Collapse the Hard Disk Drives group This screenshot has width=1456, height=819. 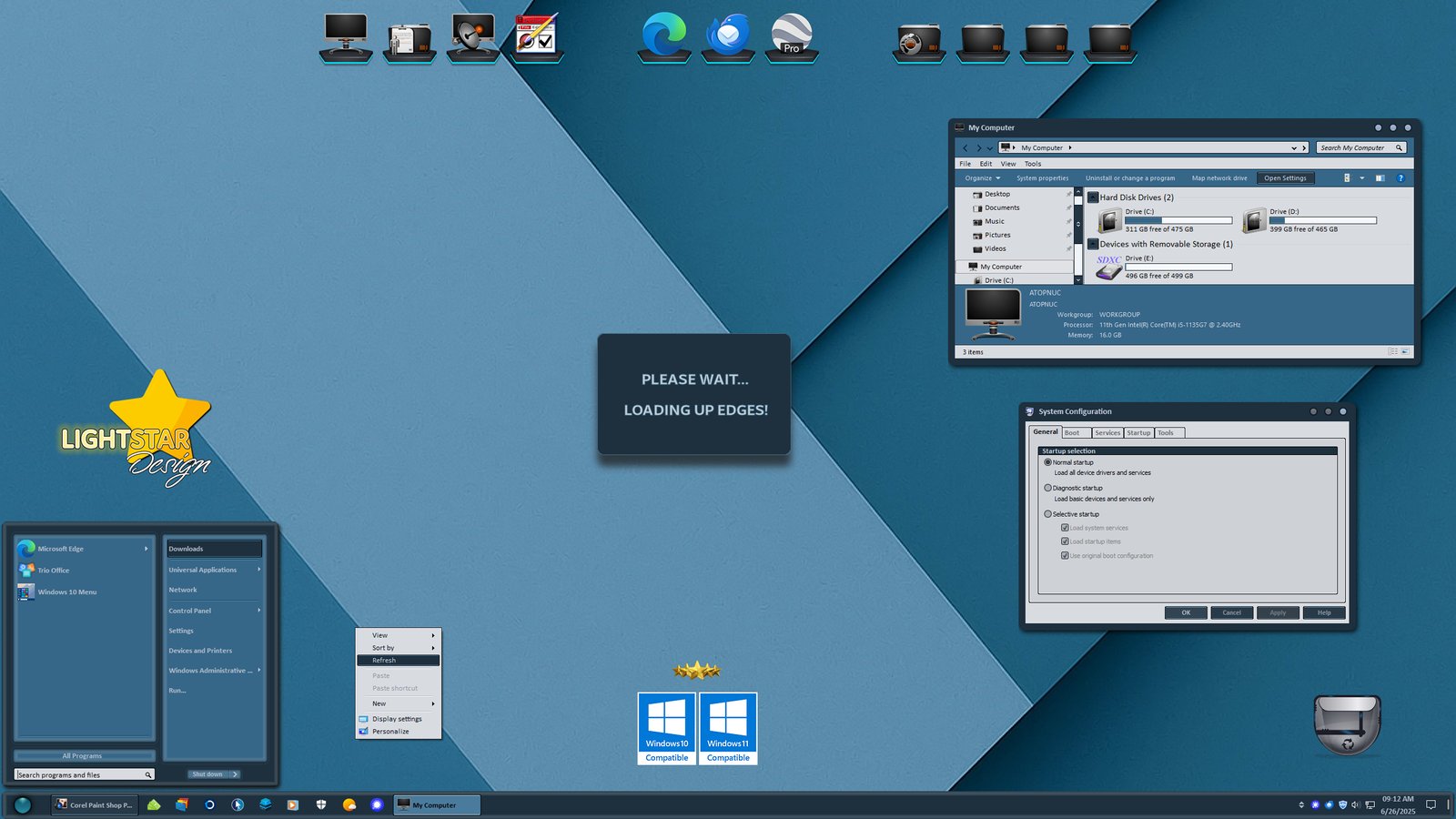tap(1093, 197)
